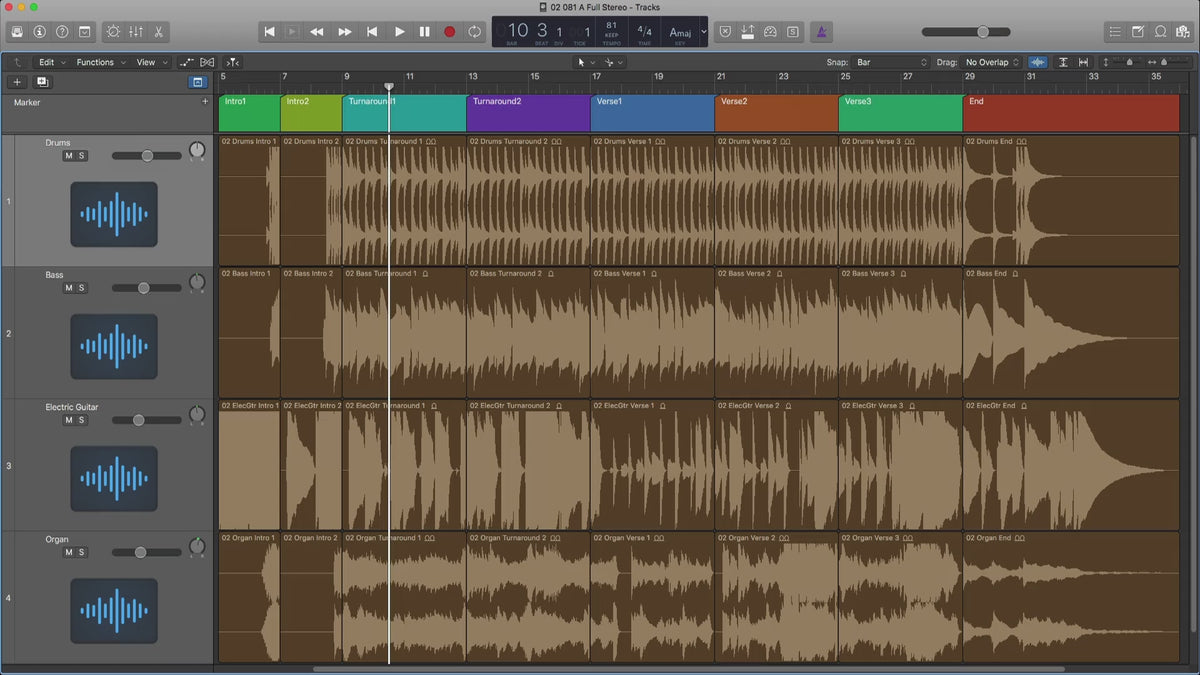Screen dimensions: 1200x675
Task: Click the metronome icon
Action: point(820,32)
